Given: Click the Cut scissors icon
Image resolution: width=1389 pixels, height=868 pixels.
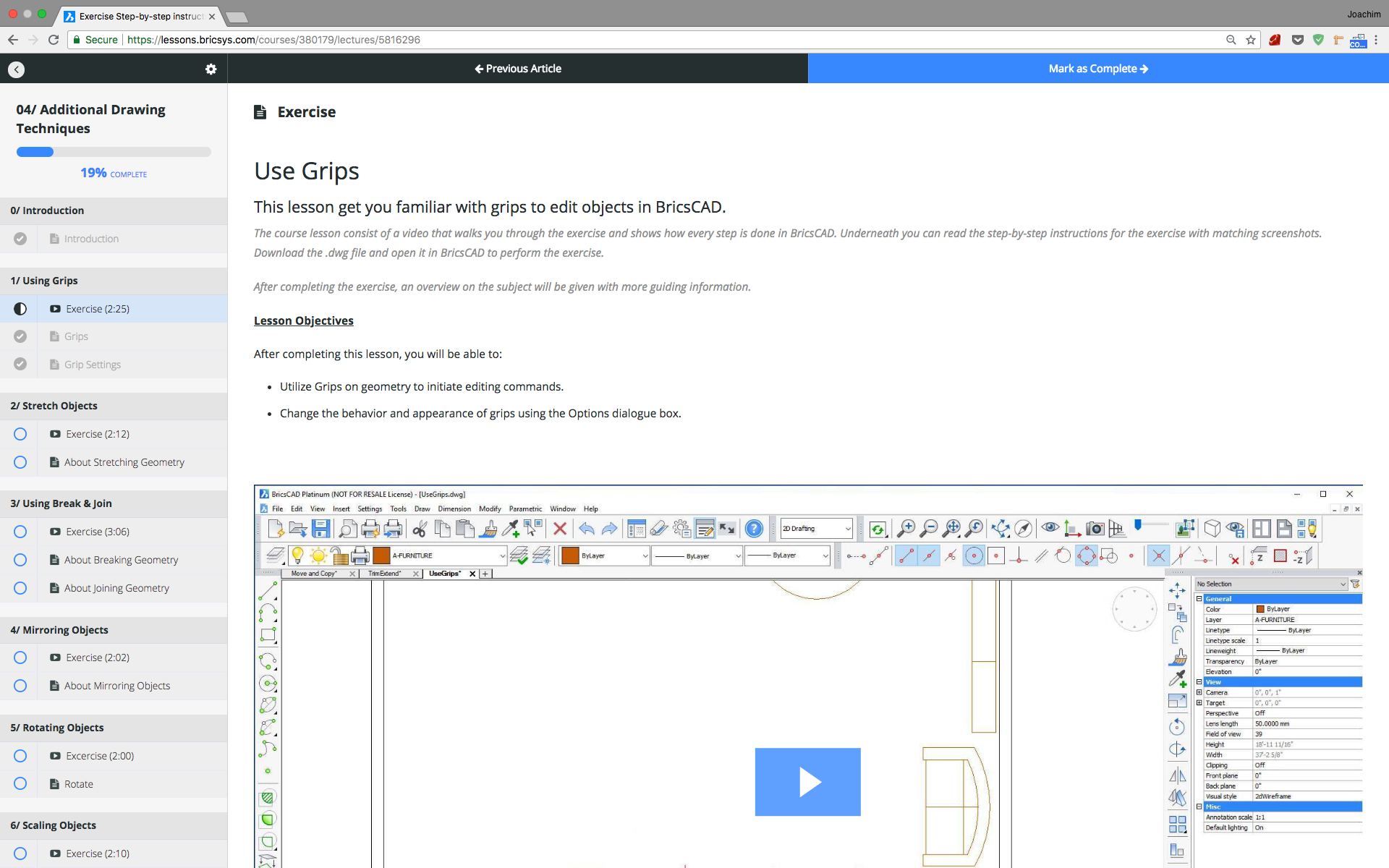Looking at the screenshot, I should pos(419,529).
